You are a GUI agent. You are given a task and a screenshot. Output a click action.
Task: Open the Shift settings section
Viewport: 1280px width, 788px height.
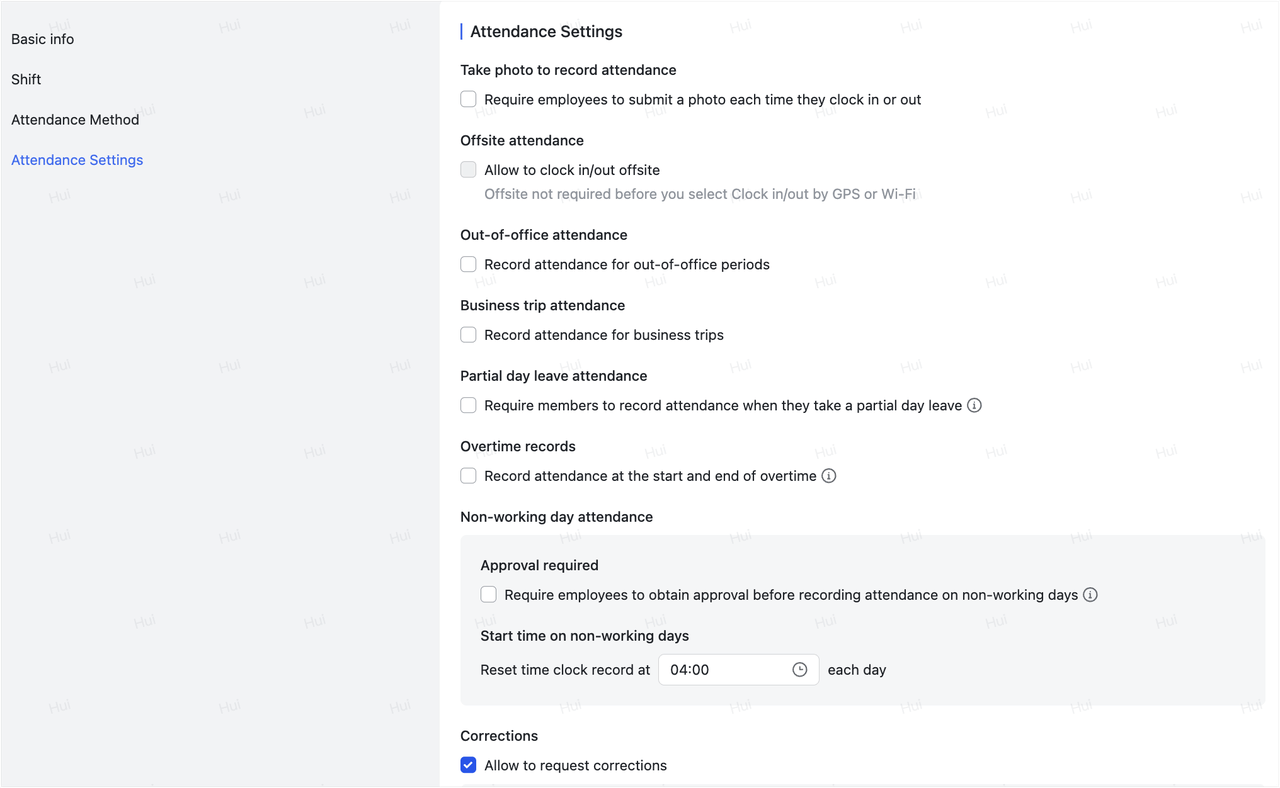(x=26, y=79)
